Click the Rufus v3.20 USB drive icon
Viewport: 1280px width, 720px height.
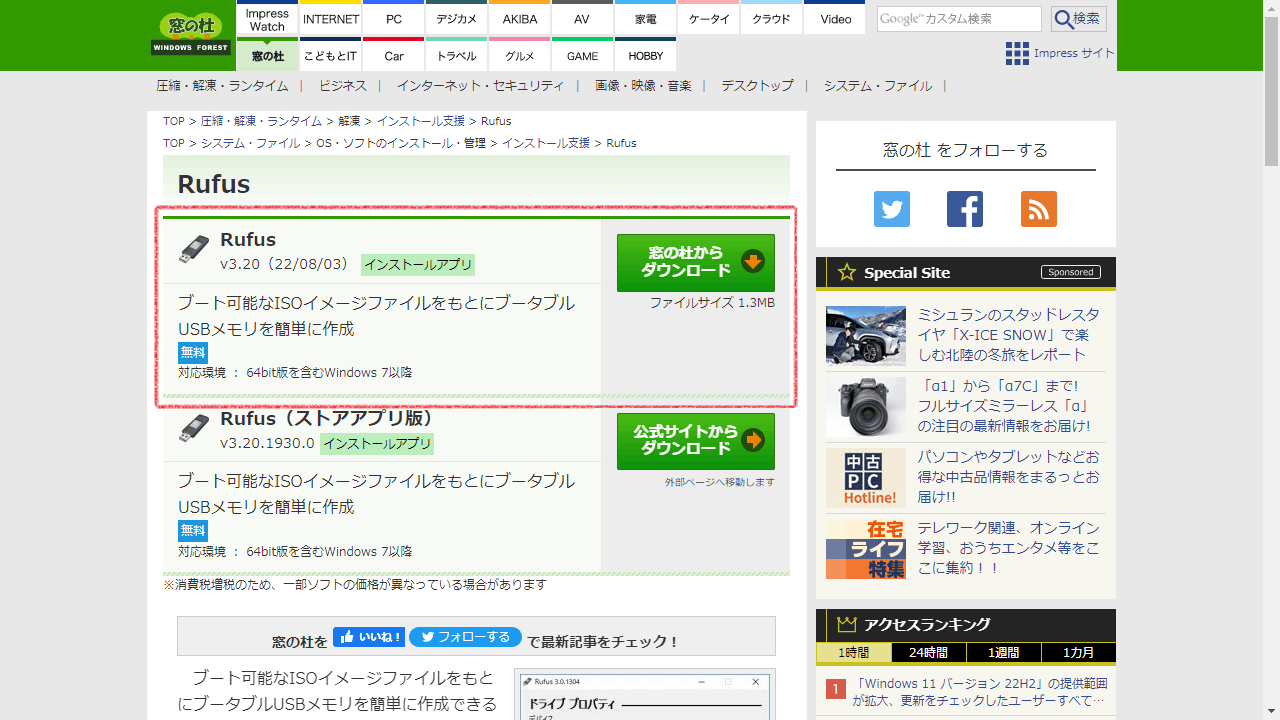point(194,250)
